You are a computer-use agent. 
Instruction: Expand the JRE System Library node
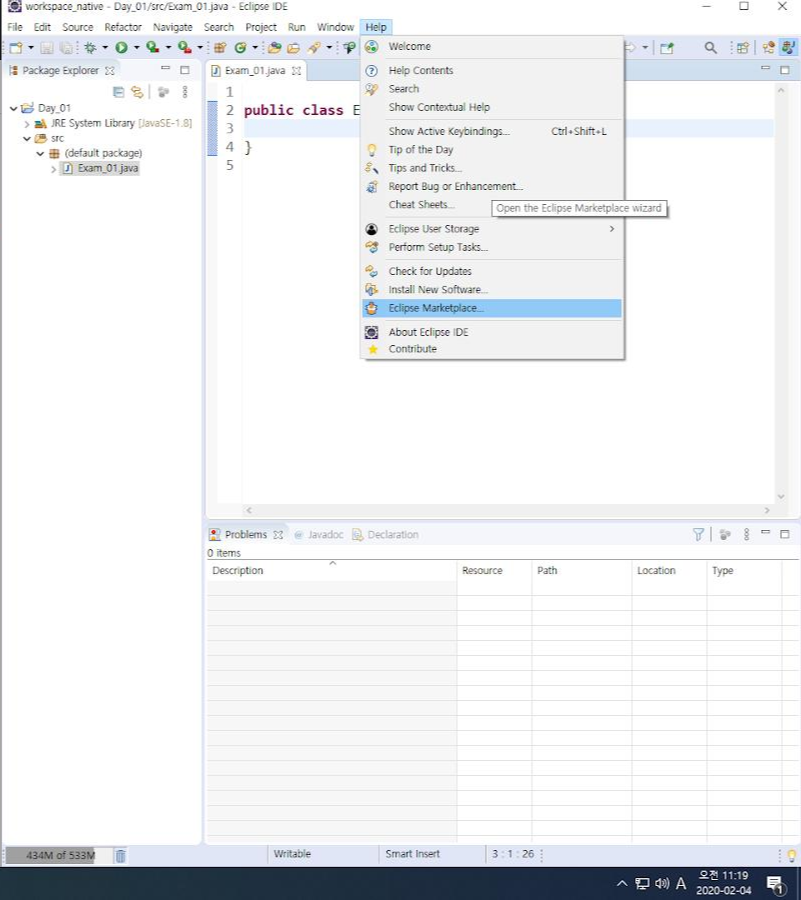[x=26, y=123]
